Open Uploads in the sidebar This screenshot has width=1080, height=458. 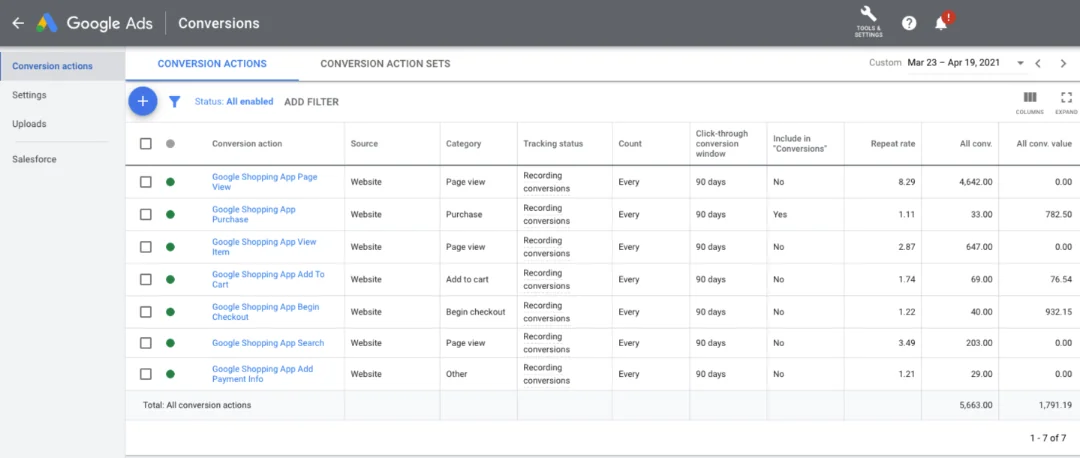[29, 124]
